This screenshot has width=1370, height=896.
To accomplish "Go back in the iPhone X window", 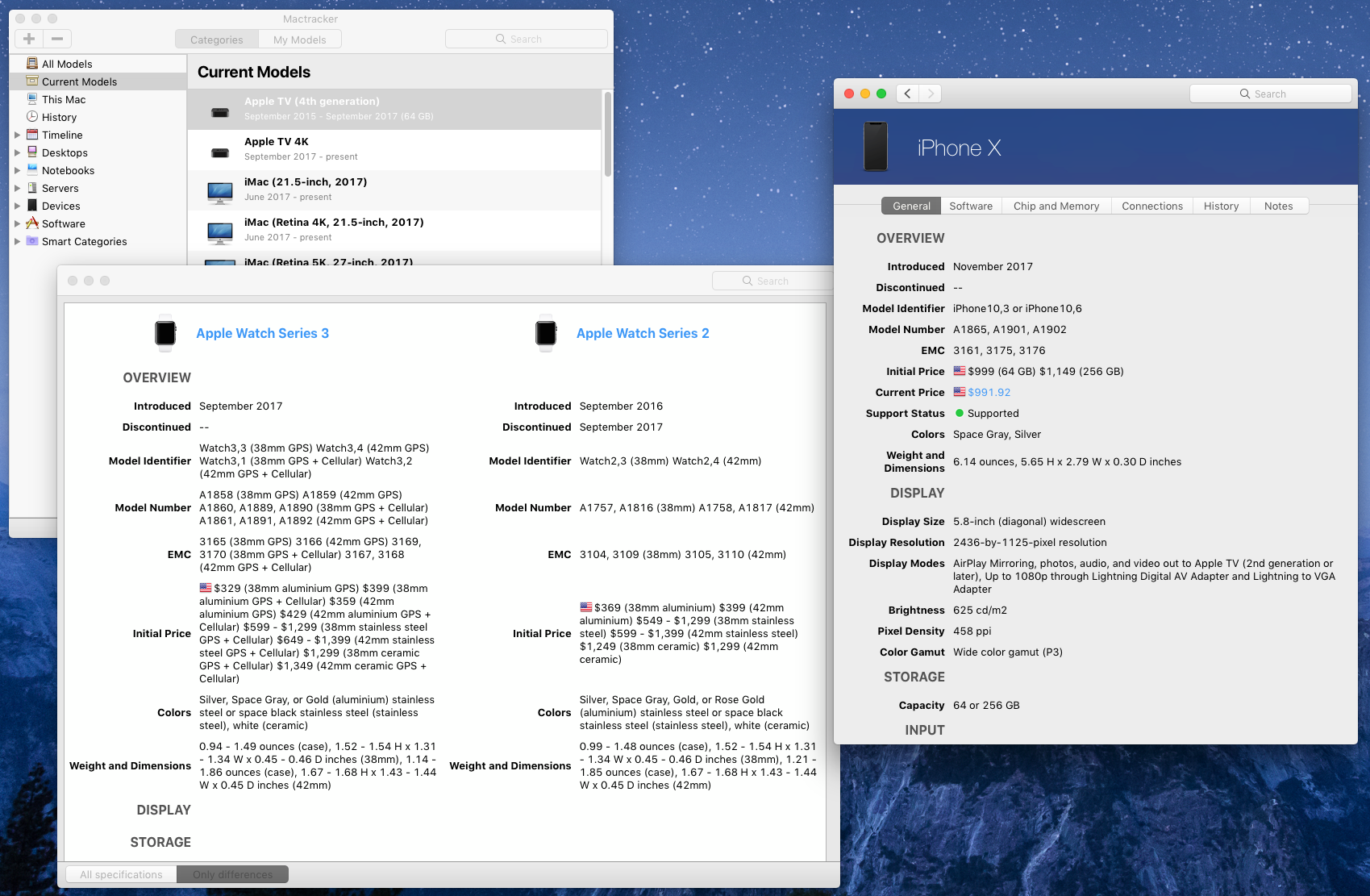I will point(908,94).
